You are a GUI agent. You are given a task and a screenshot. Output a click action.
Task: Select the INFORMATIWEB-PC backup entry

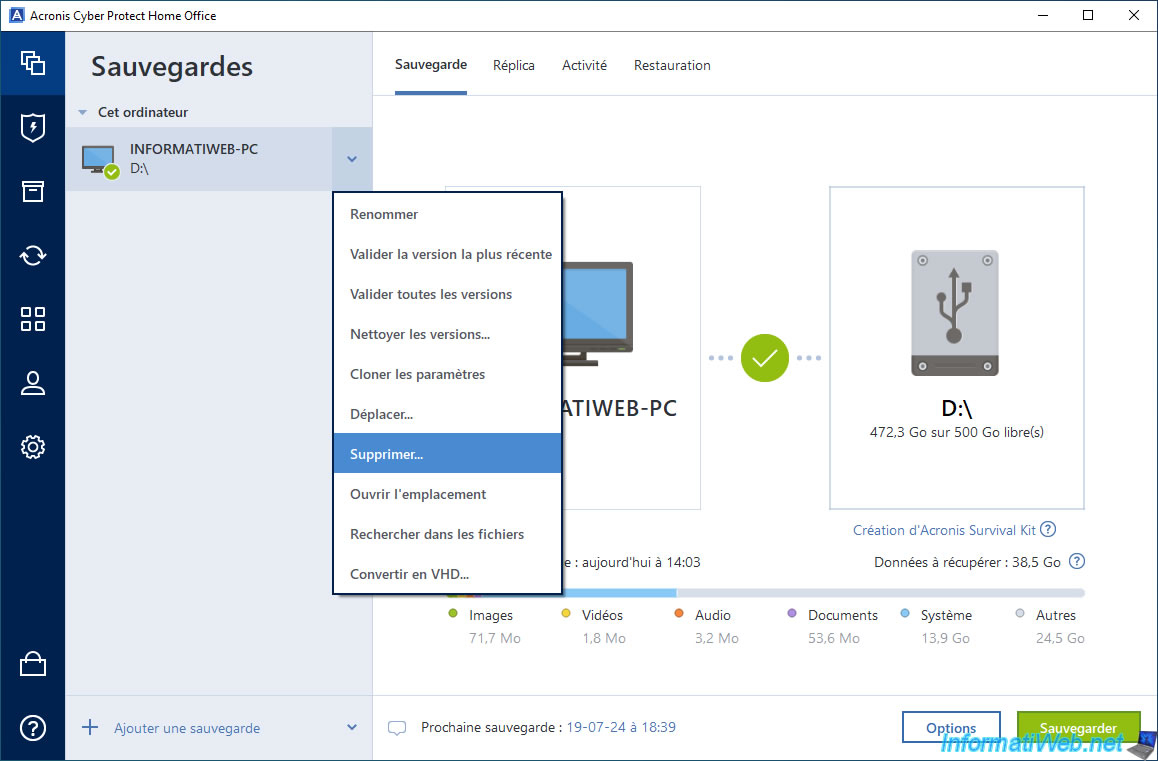199,159
